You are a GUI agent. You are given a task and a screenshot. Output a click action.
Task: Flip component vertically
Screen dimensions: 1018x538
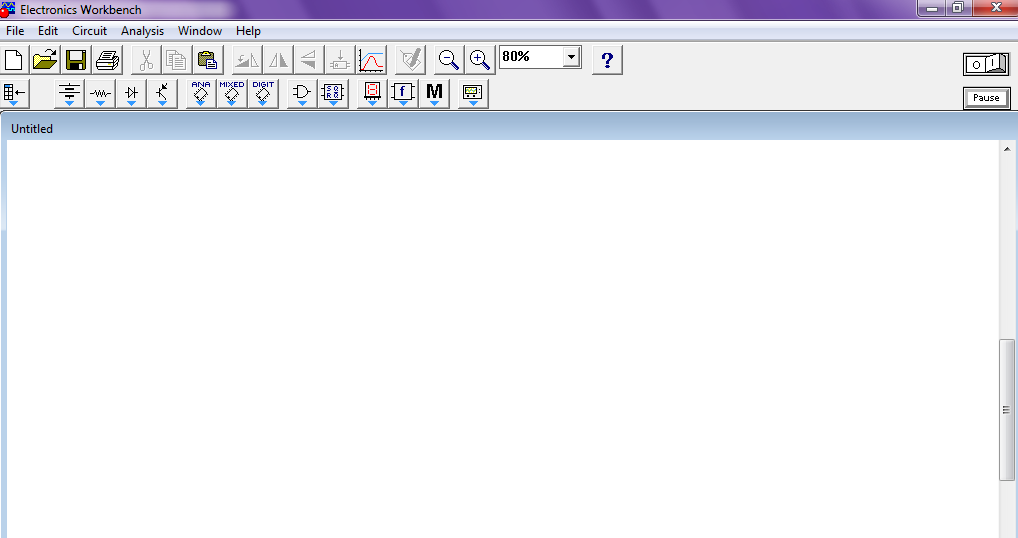(308, 60)
